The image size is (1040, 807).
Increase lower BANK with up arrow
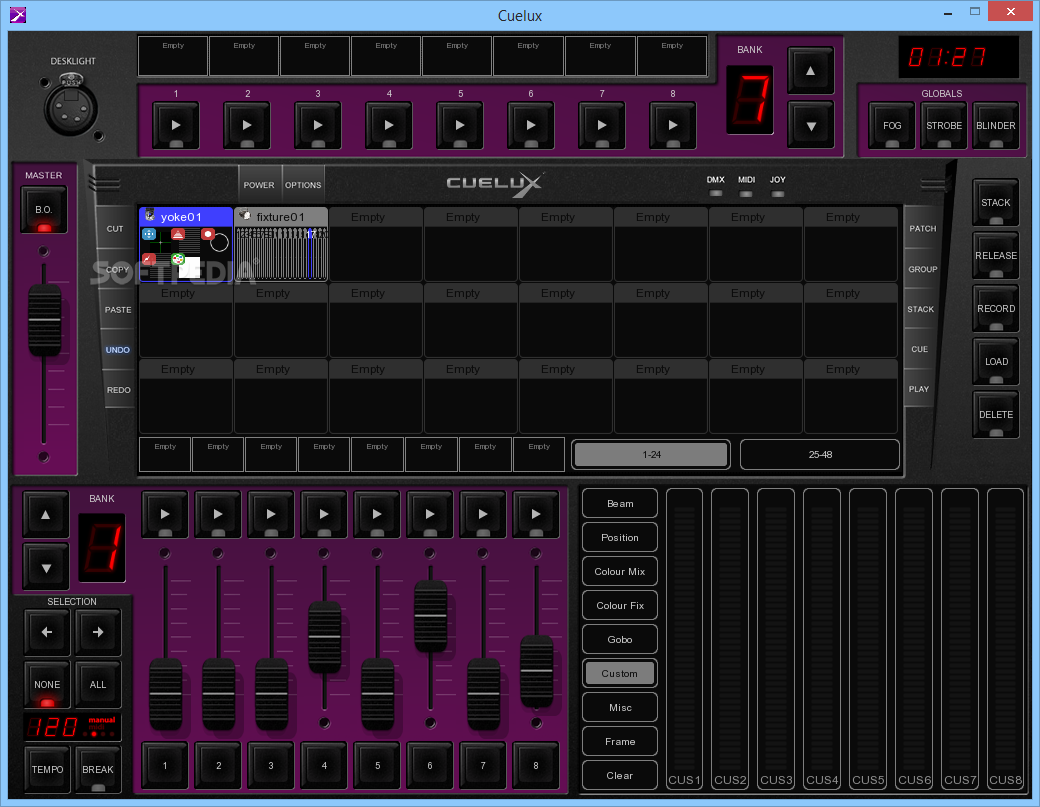46,515
